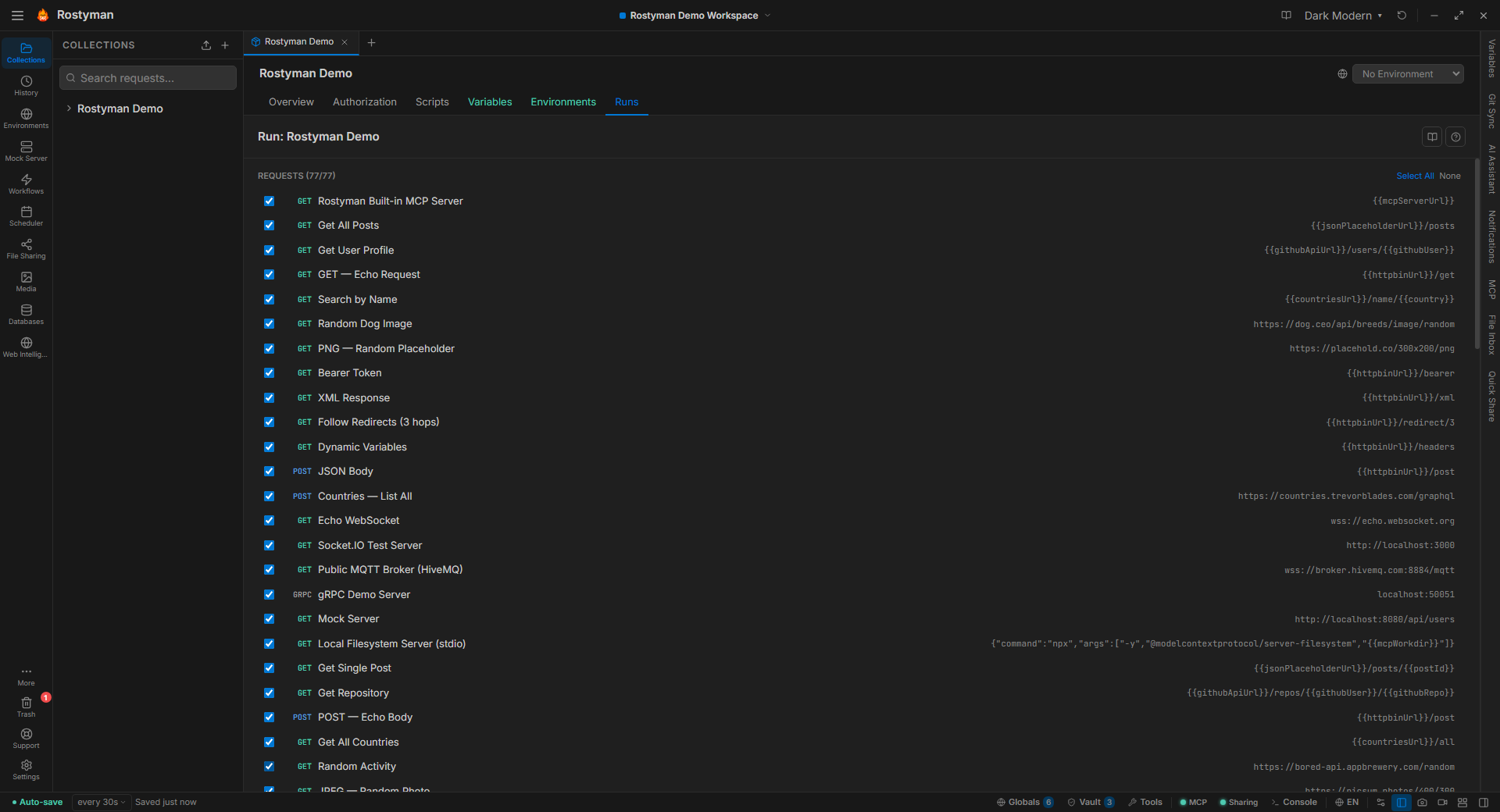Uncheck the Get All Posts request
1500x812 pixels.
point(269,225)
